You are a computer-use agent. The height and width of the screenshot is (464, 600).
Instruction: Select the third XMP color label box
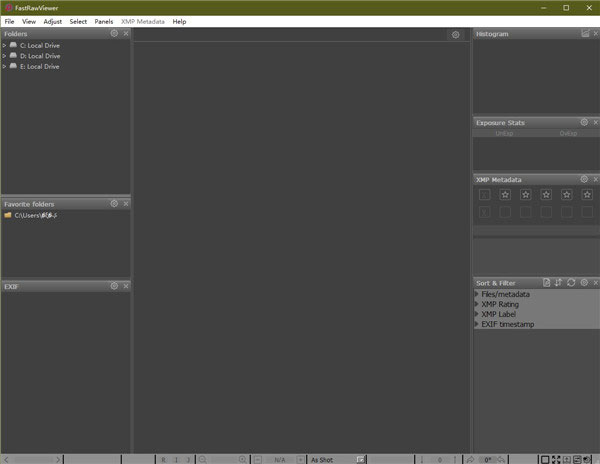[x=546, y=212]
